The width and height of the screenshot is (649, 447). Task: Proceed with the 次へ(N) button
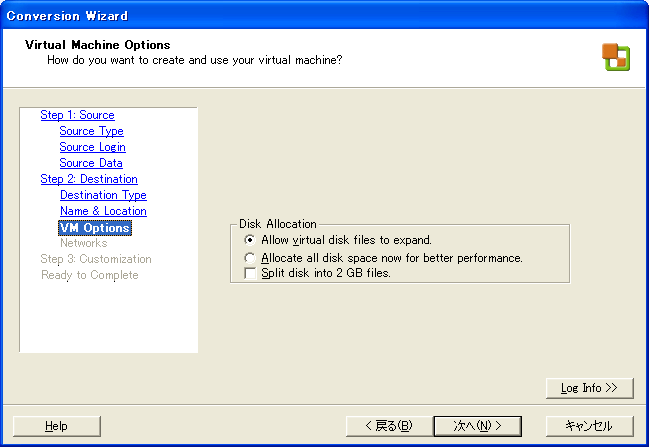(476, 426)
